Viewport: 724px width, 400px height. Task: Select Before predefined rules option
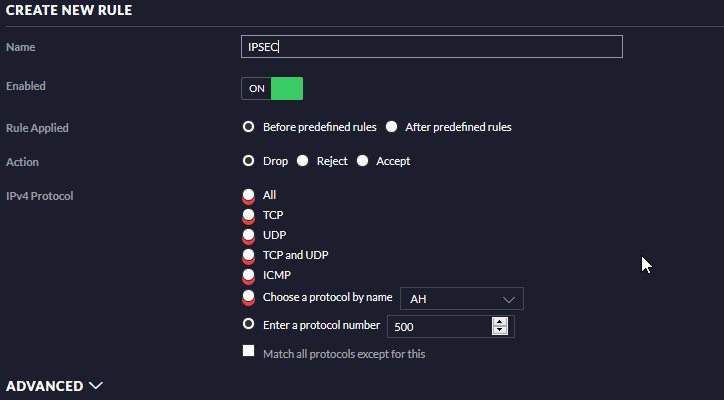249,127
